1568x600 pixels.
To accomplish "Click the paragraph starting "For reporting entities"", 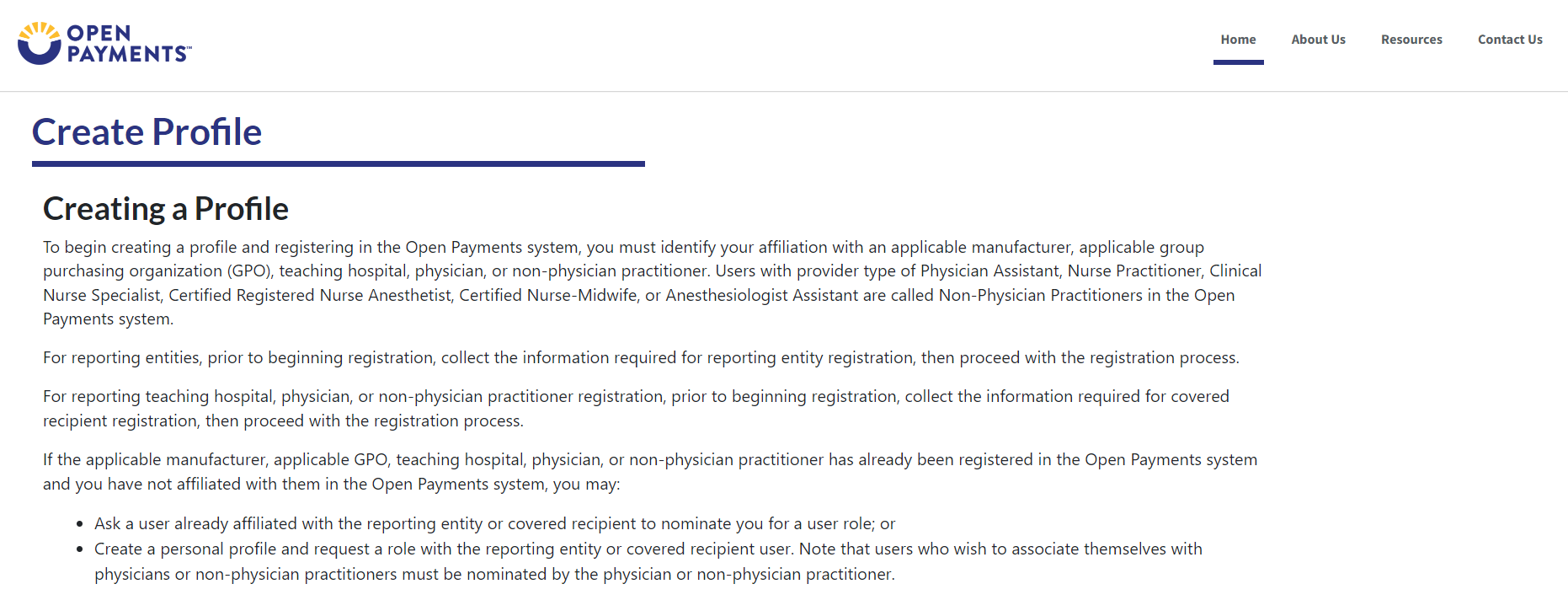I will point(640,358).
